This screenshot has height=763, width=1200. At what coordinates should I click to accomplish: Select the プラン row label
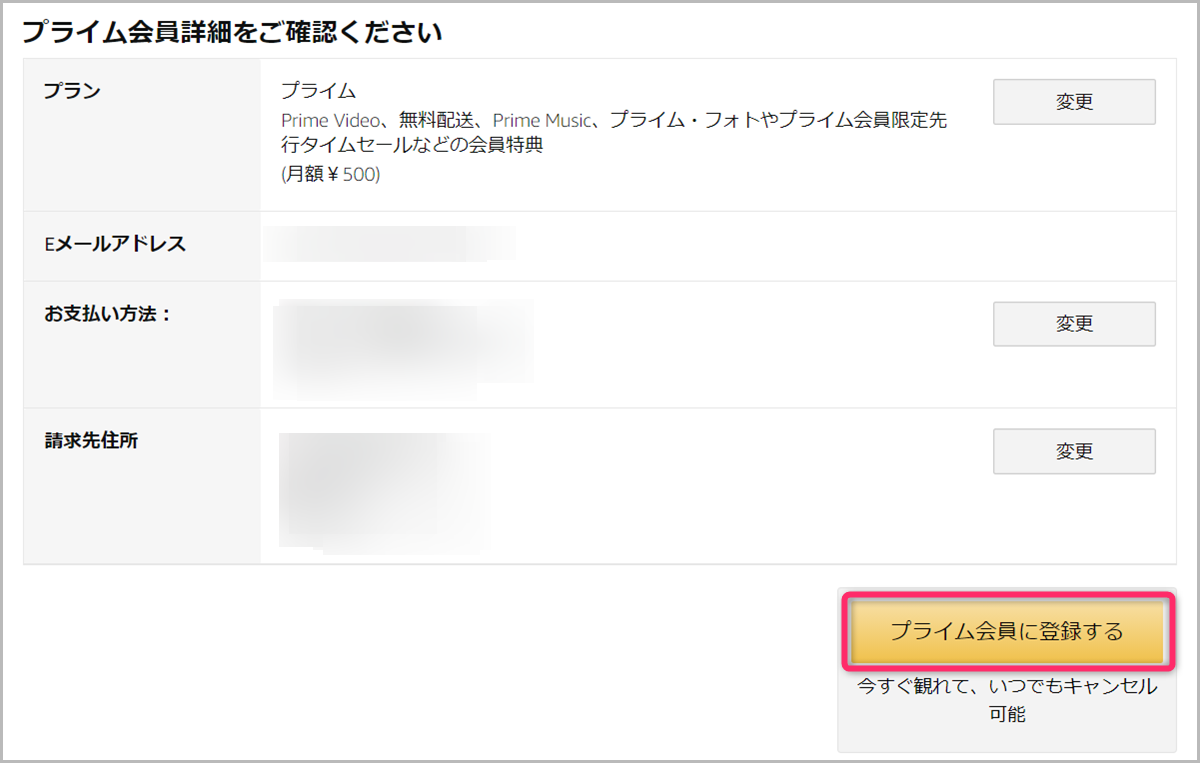pos(72,91)
